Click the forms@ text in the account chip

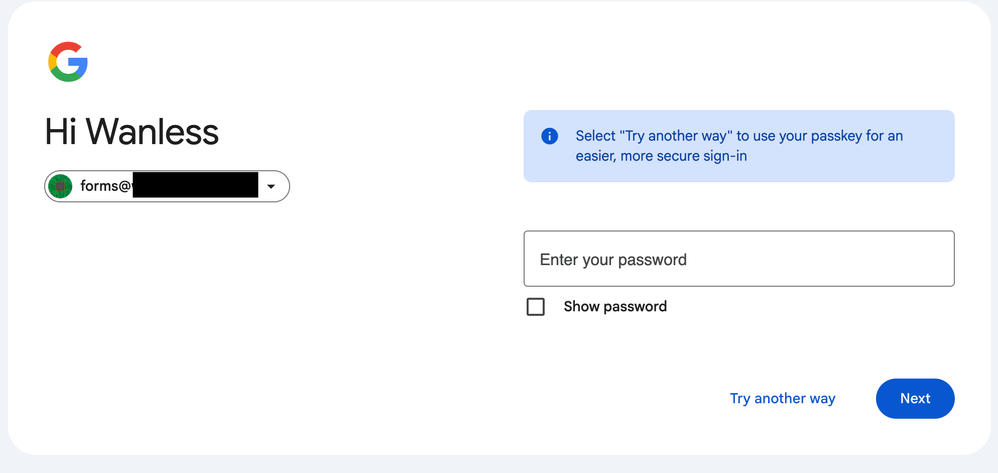(x=105, y=186)
